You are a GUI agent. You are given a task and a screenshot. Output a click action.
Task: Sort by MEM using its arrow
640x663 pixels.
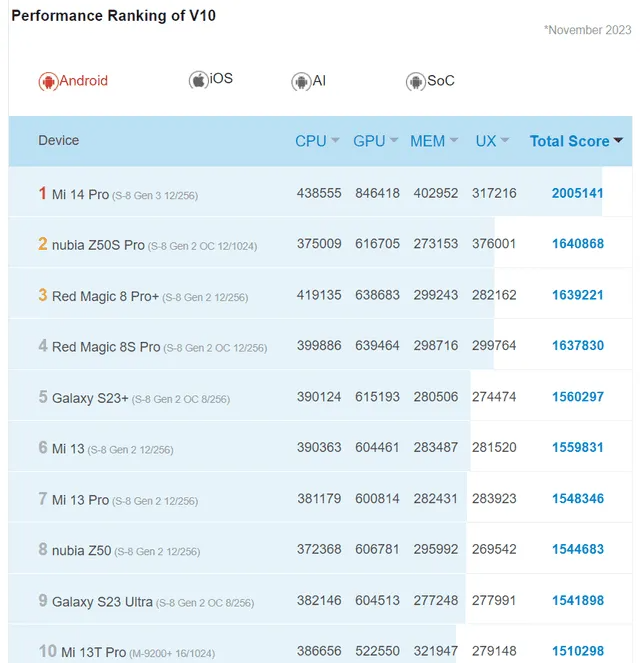pyautogui.click(x=454, y=140)
